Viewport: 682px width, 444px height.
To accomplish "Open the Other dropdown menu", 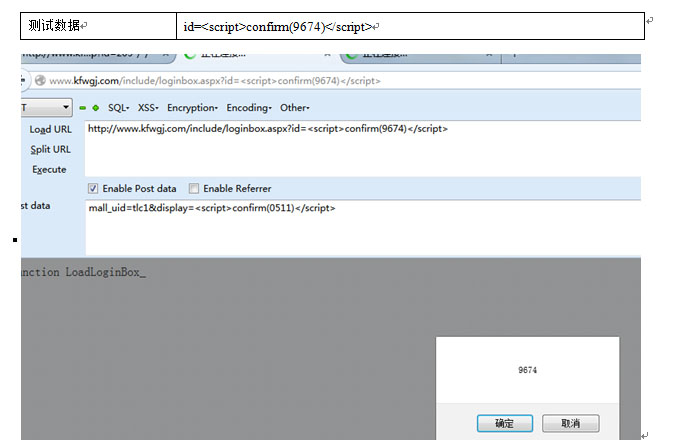I will click(x=294, y=108).
